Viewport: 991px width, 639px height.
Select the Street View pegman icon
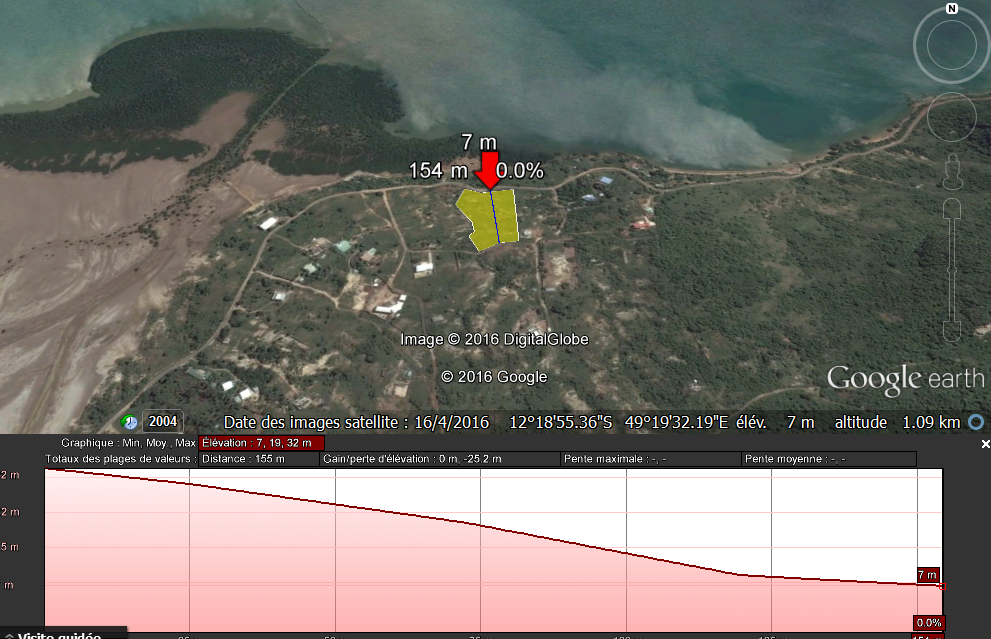(952, 171)
